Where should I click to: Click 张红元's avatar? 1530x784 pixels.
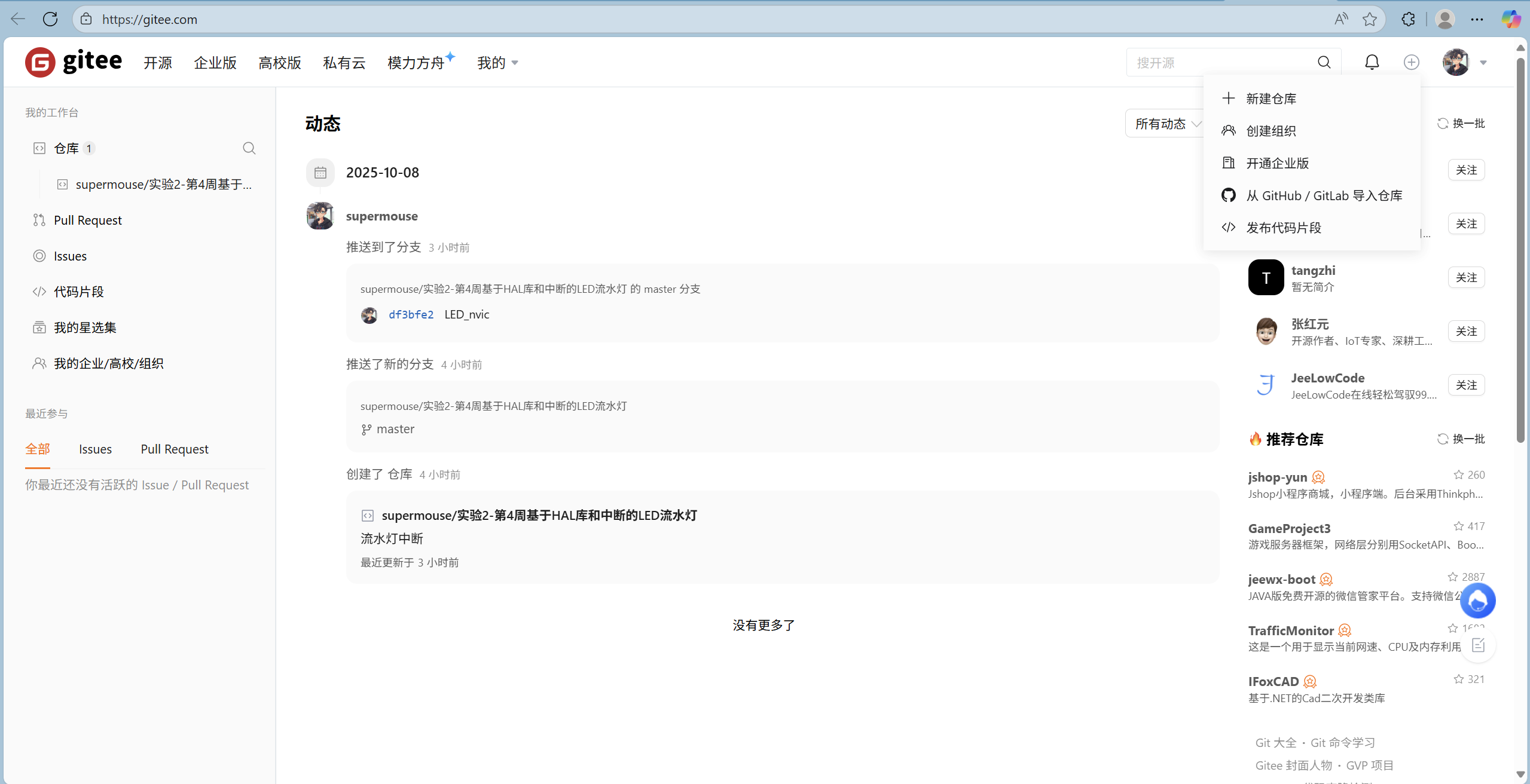pos(1266,331)
